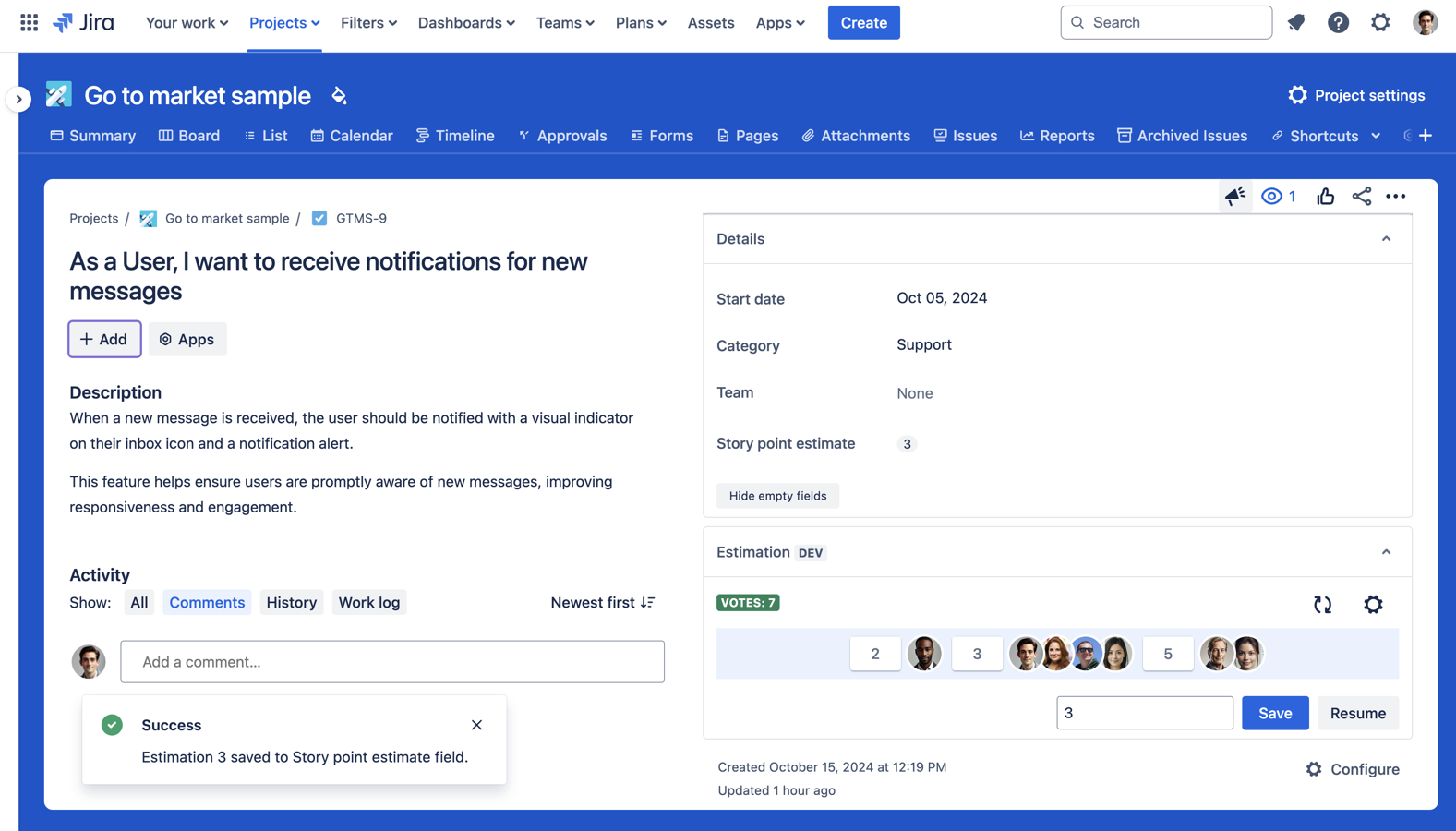The image size is (1456, 831).
Task: Open the help question mark icon
Action: (1338, 22)
